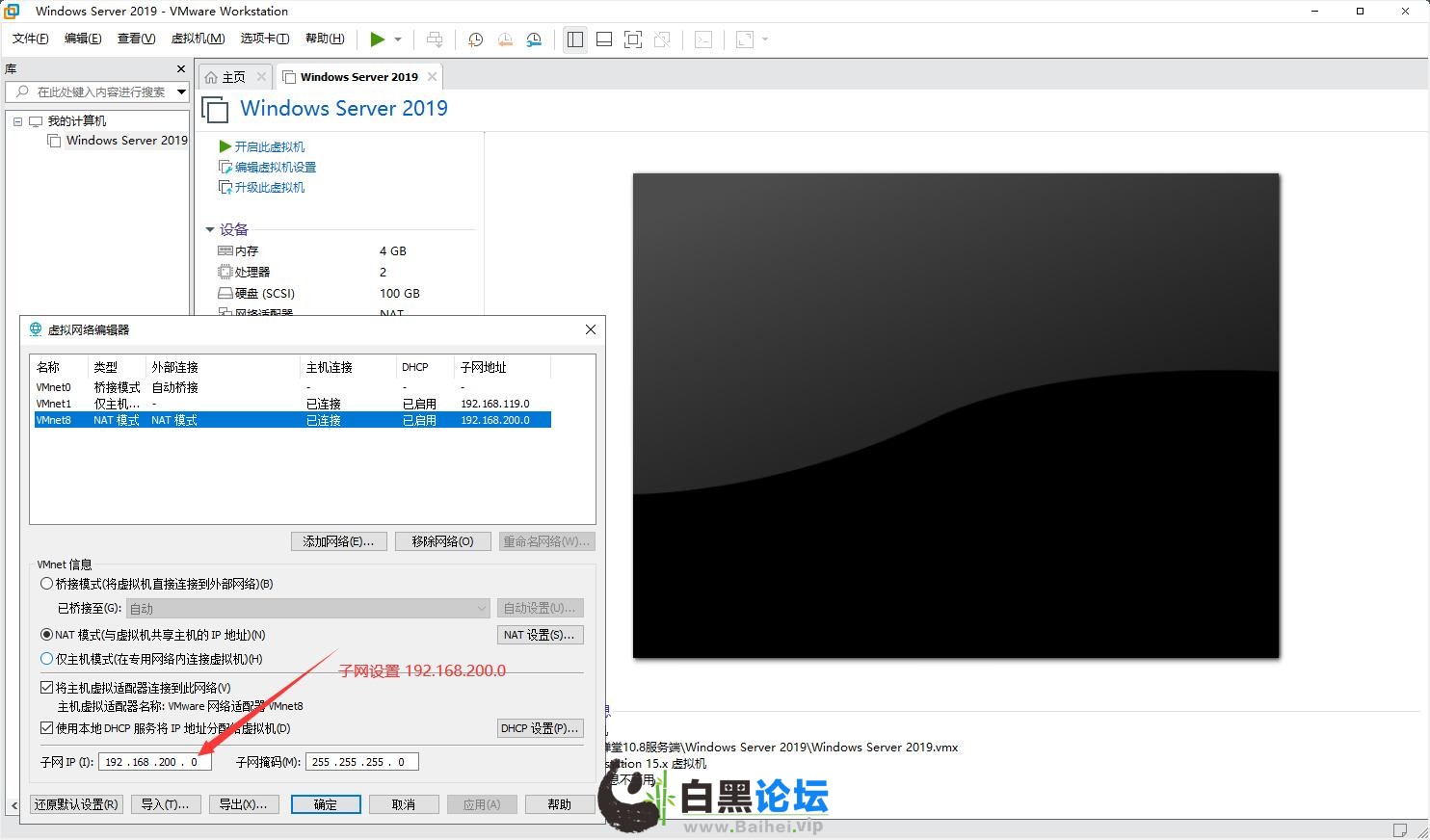Toggle 将主机虚拟适配器连接到此网络 checkbox

point(46,688)
